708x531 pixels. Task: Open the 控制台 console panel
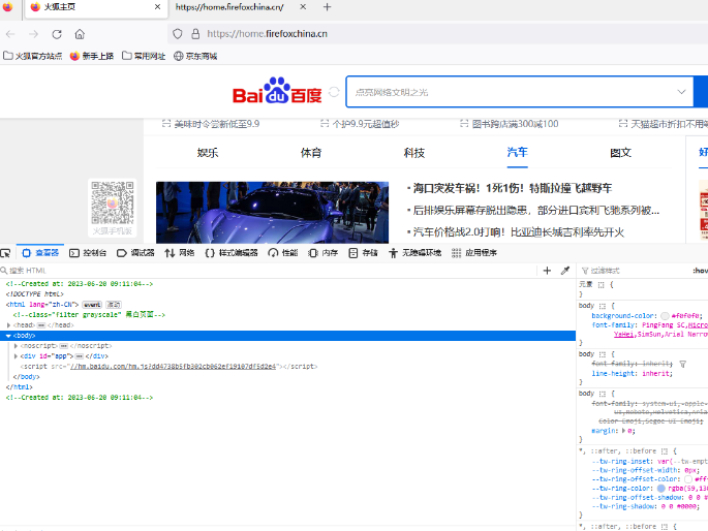pyautogui.click(x=88, y=253)
